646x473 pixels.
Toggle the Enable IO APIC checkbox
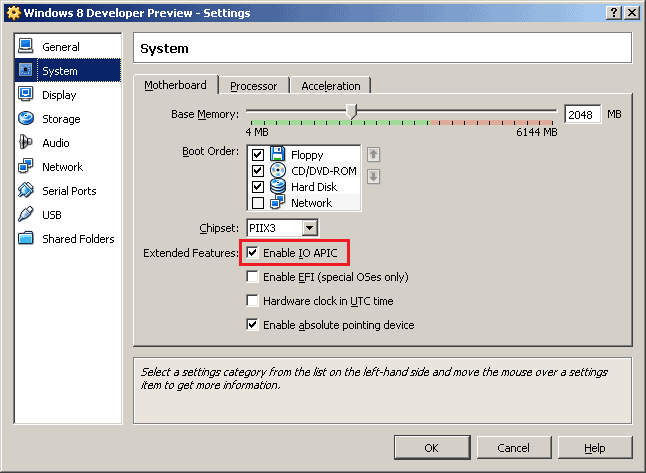pyautogui.click(x=252, y=252)
